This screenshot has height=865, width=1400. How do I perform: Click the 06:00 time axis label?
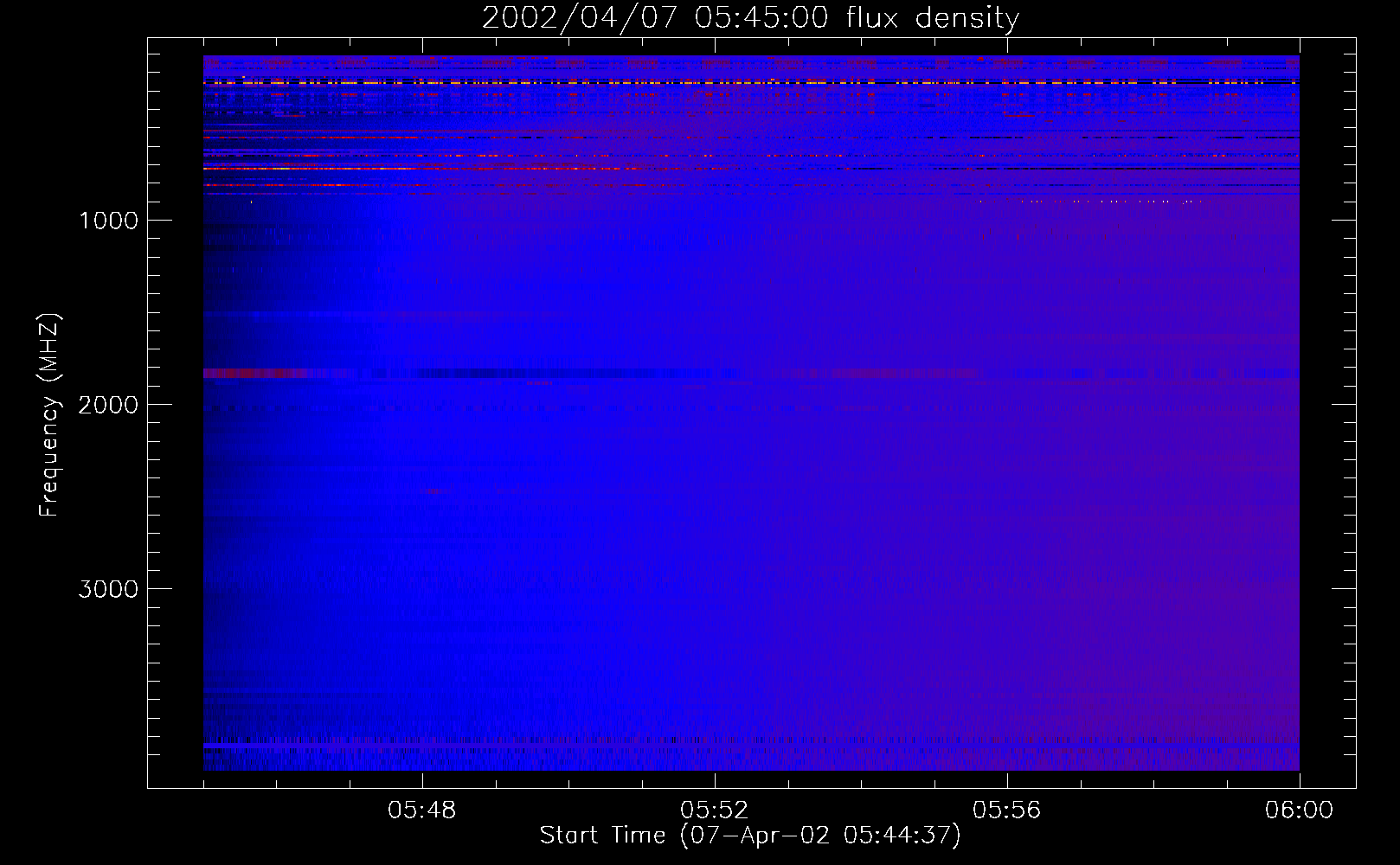point(1299,811)
